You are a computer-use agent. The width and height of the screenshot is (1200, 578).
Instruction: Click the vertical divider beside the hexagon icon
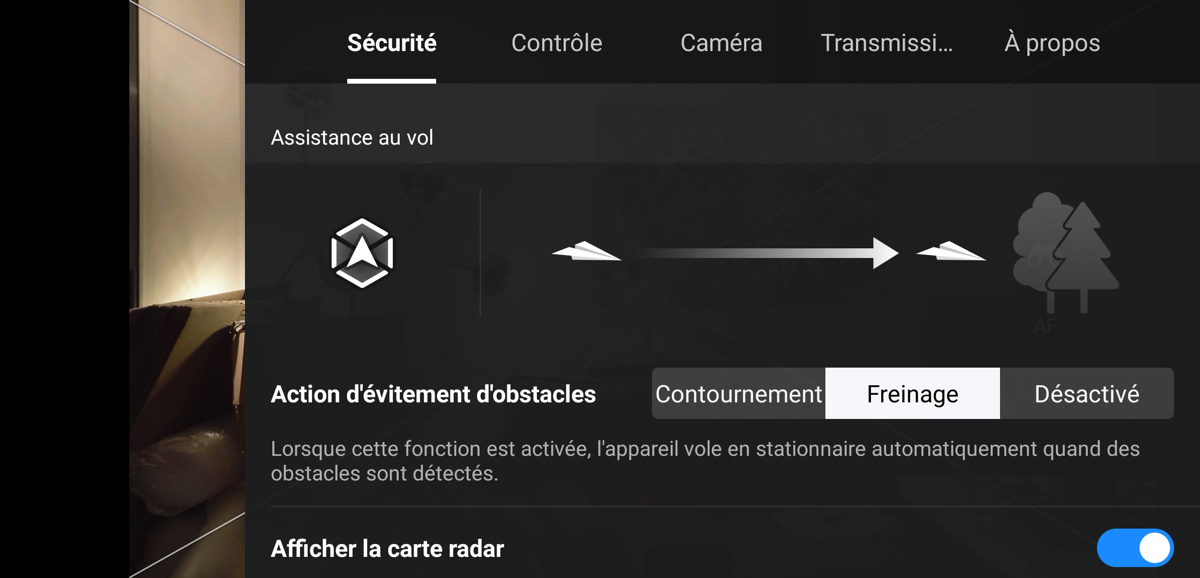(480, 253)
